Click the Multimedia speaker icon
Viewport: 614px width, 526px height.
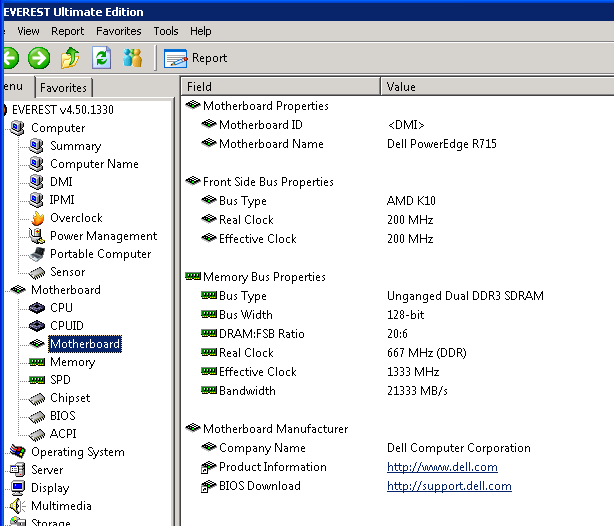click(x=18, y=506)
